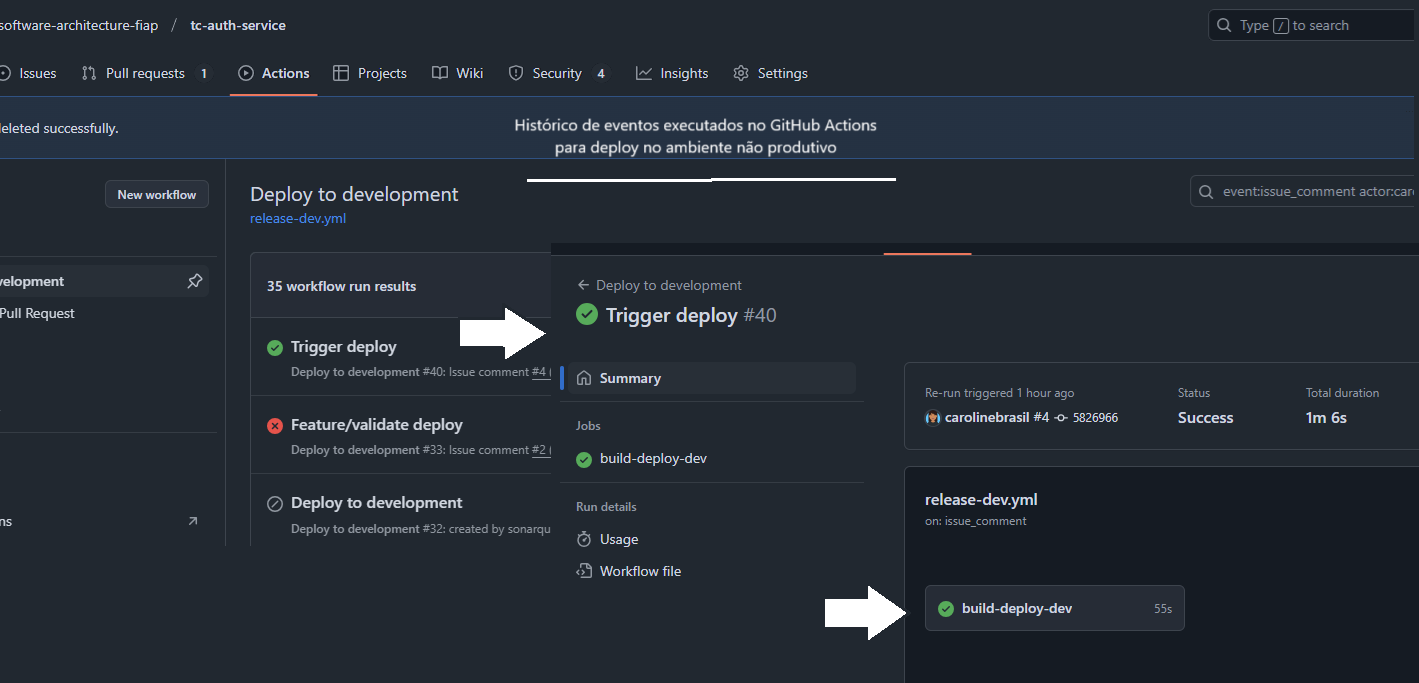This screenshot has height=683, width=1419.
Task: Open the Feature/validate deploy run
Action: (377, 425)
